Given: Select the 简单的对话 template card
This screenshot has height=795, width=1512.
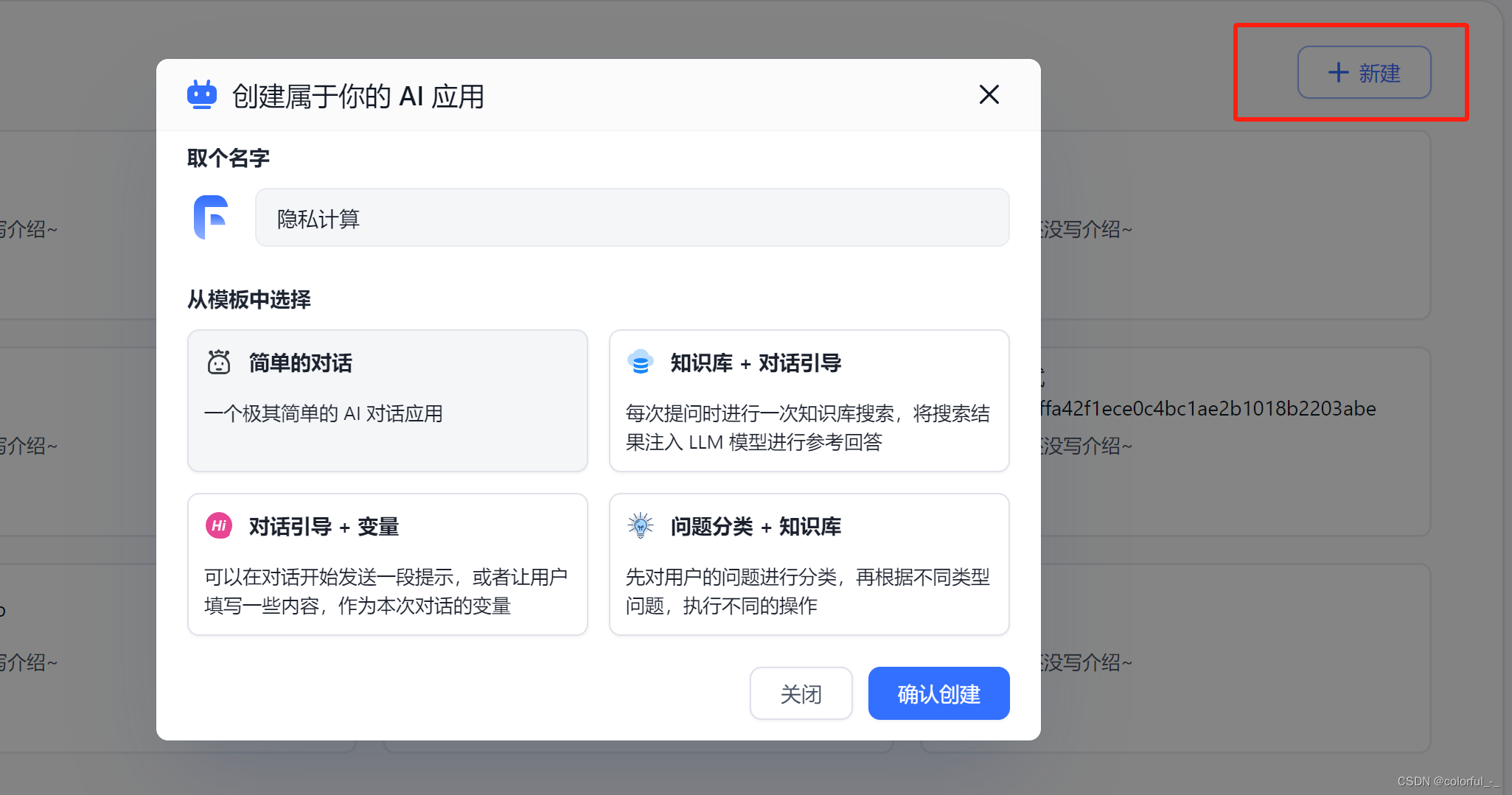Looking at the screenshot, I should pyautogui.click(x=388, y=401).
